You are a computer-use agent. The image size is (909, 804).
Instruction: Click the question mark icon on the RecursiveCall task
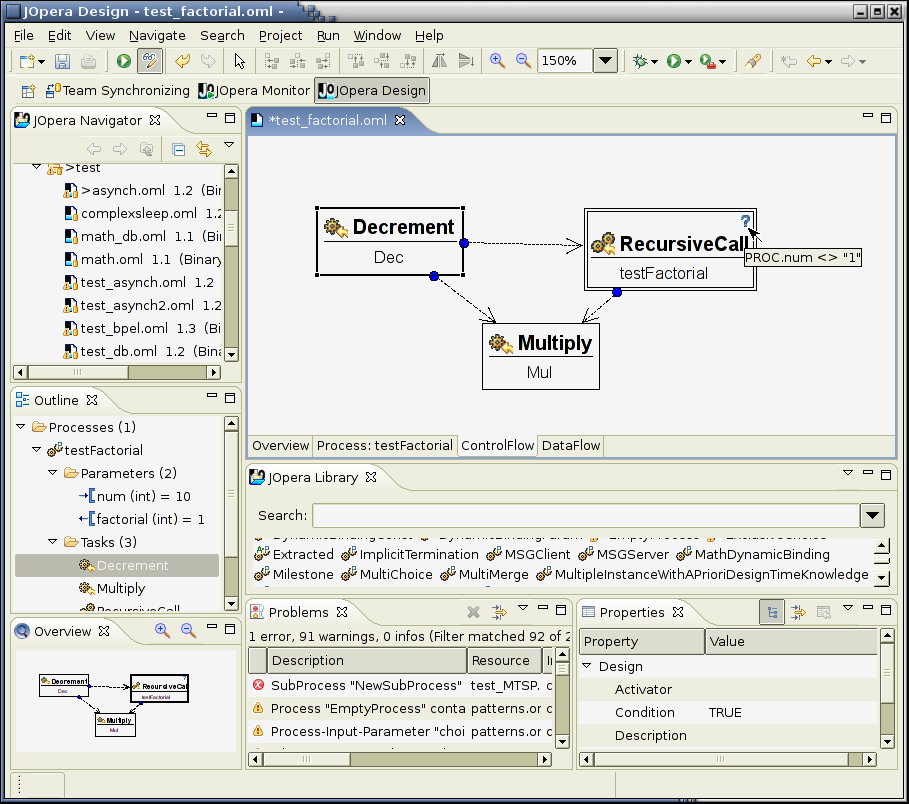(x=746, y=221)
